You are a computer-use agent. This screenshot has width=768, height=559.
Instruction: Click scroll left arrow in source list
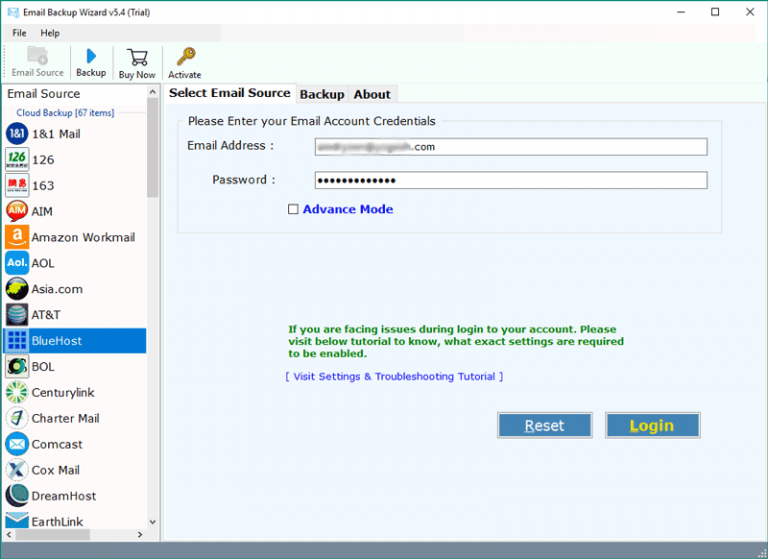pyautogui.click(x=9, y=535)
